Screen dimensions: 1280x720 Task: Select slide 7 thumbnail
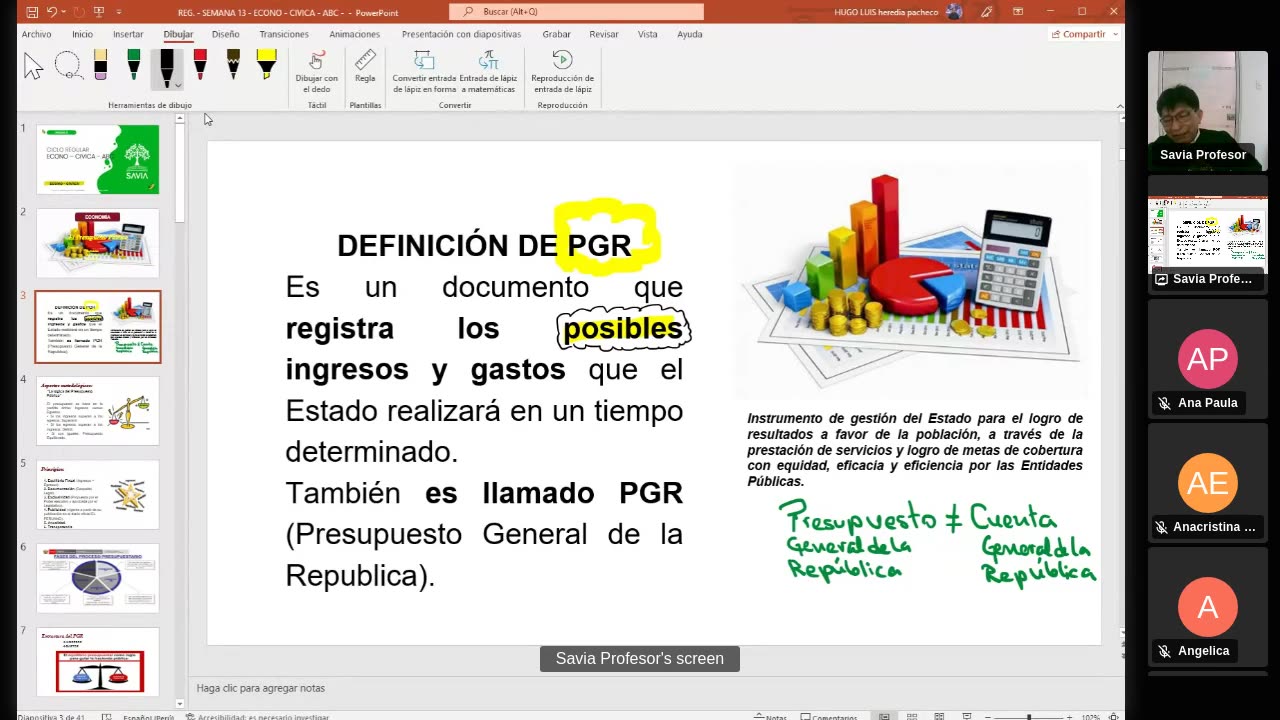(x=98, y=661)
